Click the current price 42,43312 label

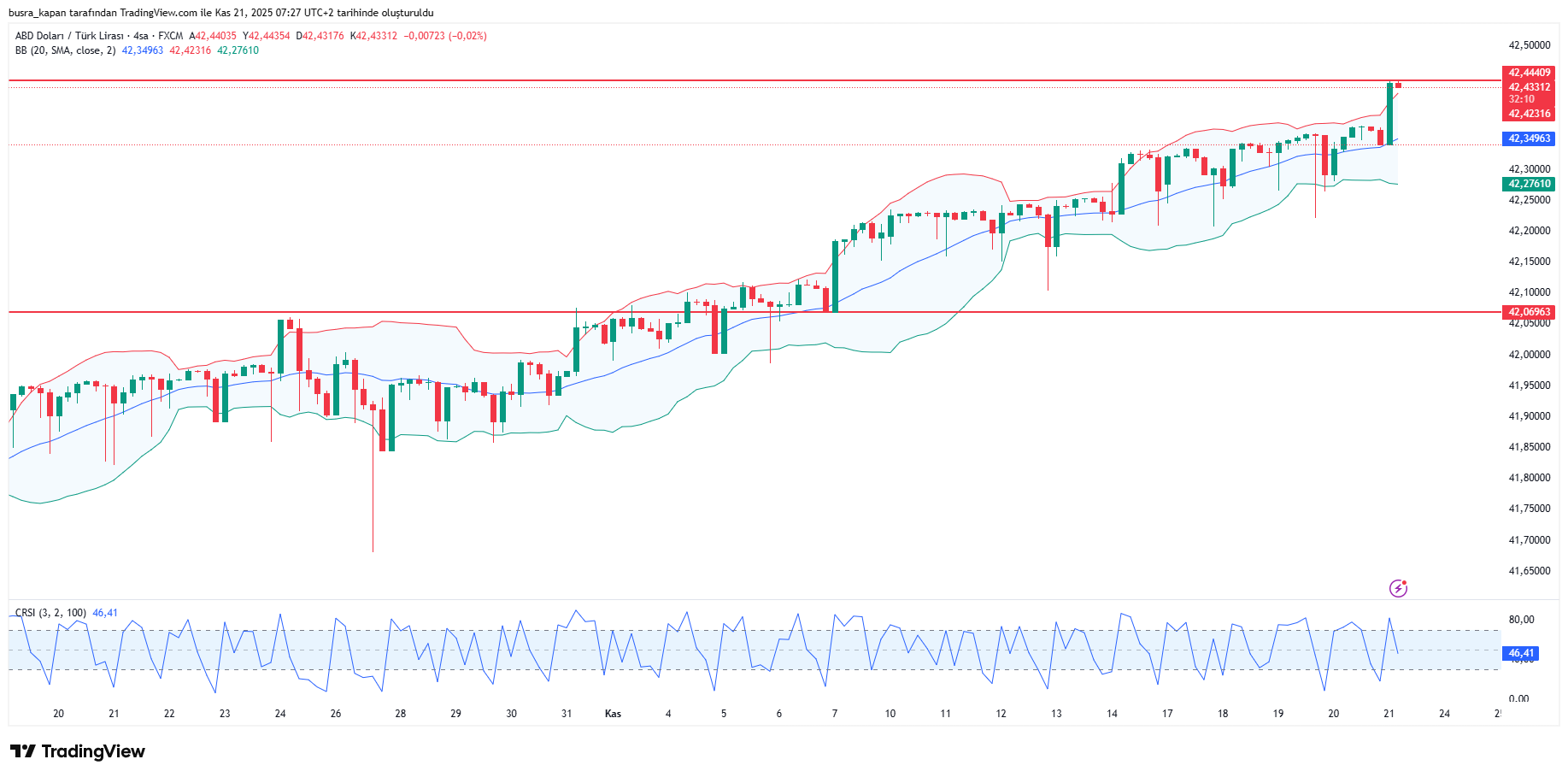point(1529,87)
